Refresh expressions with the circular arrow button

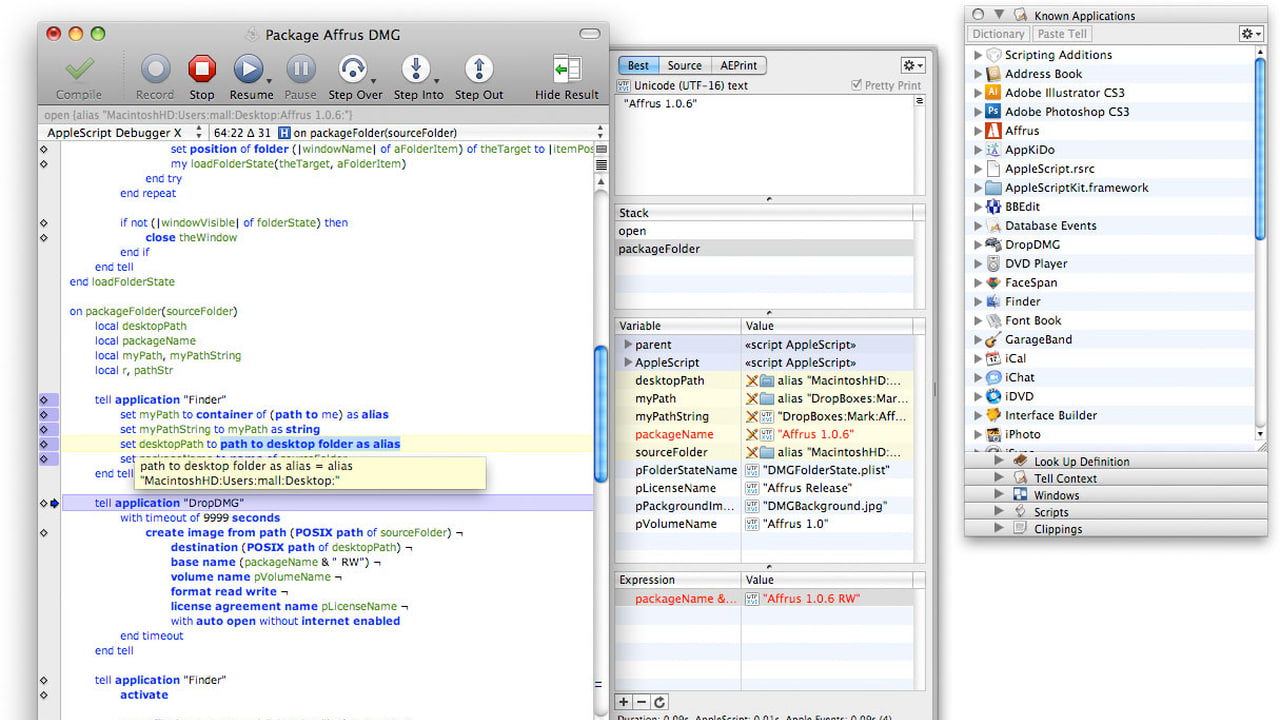pyautogui.click(x=660, y=702)
